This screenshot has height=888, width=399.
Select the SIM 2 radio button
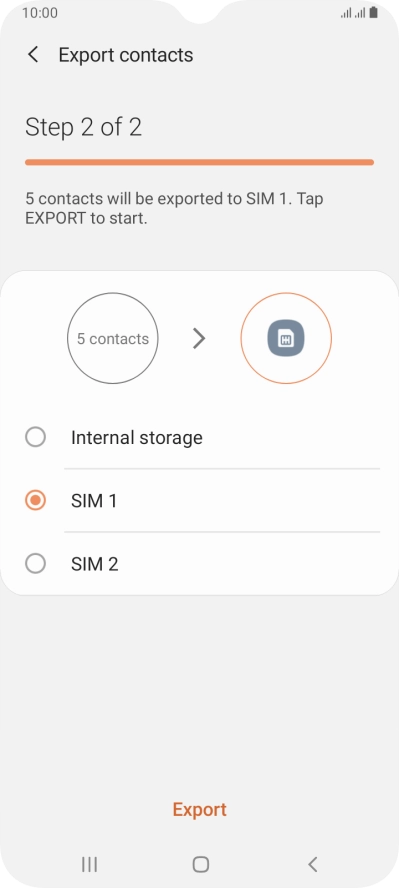36,564
